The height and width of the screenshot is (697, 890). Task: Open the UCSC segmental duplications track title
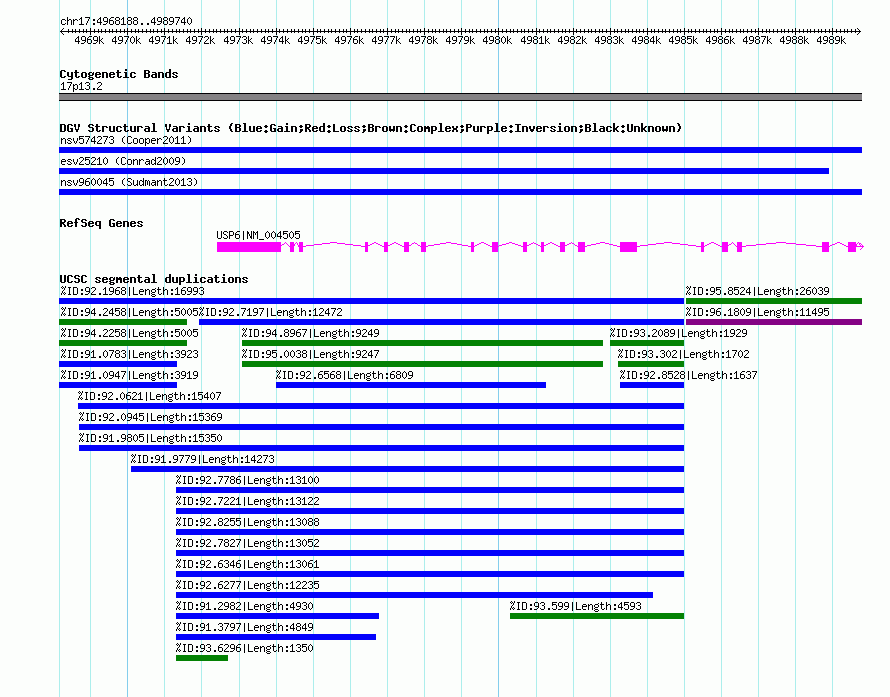[154, 279]
